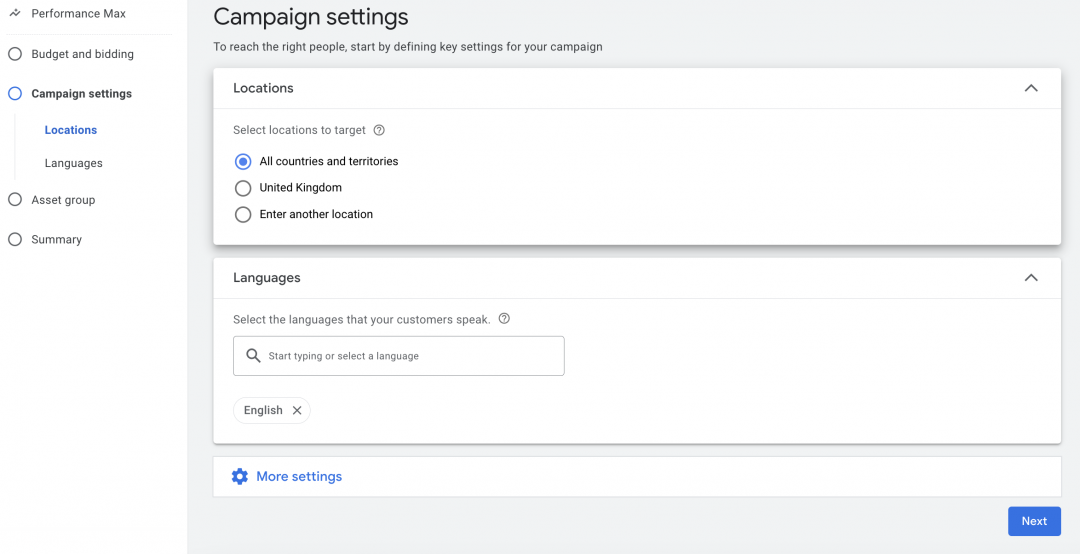Image resolution: width=1080 pixels, height=554 pixels.
Task: Go to Locations in sidebar
Action: pyautogui.click(x=71, y=130)
